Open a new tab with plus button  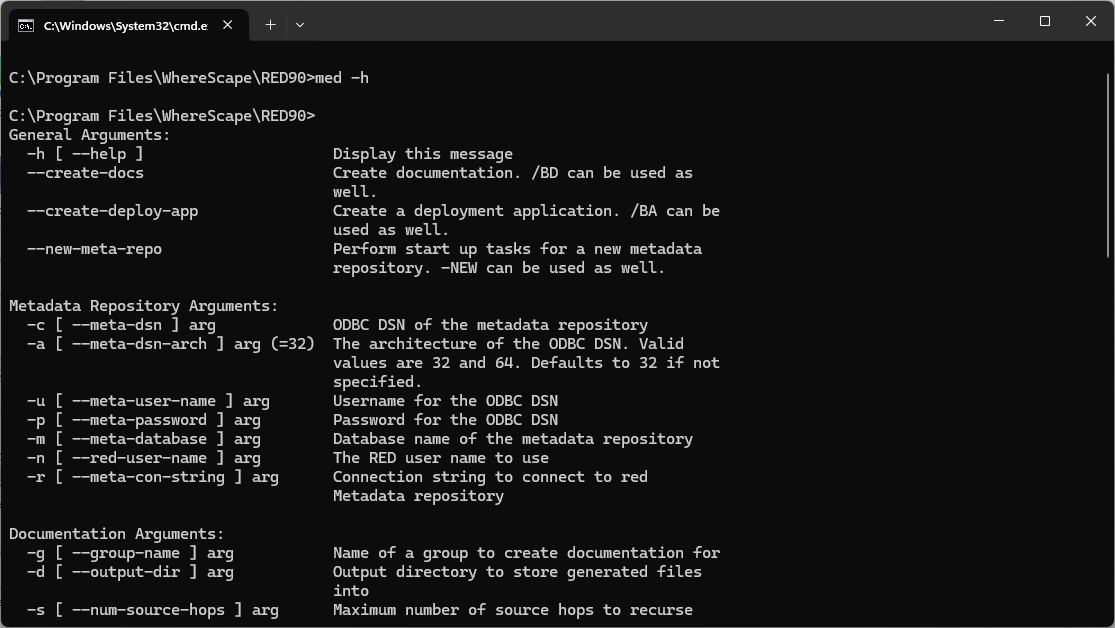270,25
